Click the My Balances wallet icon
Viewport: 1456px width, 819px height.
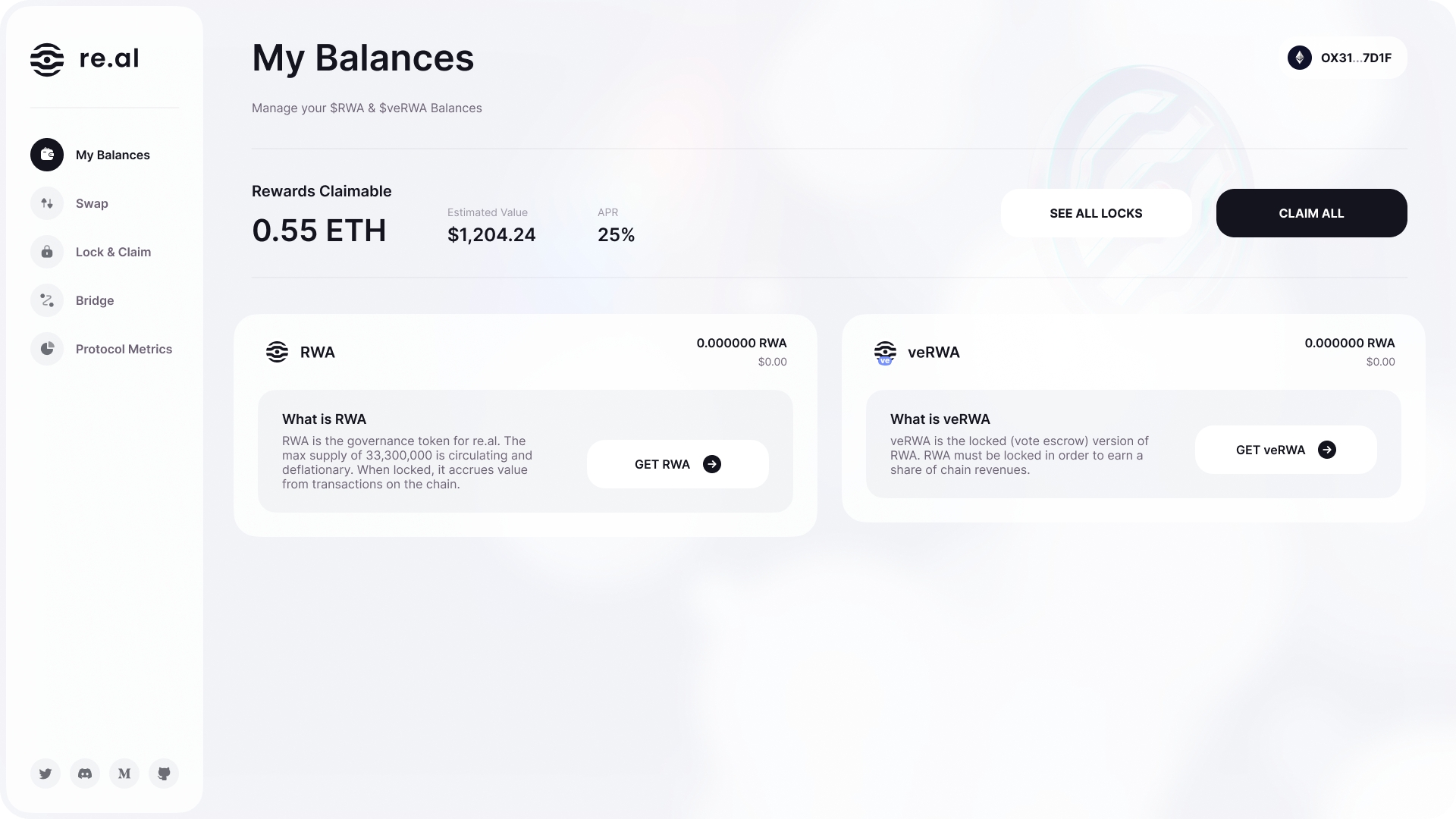click(47, 155)
